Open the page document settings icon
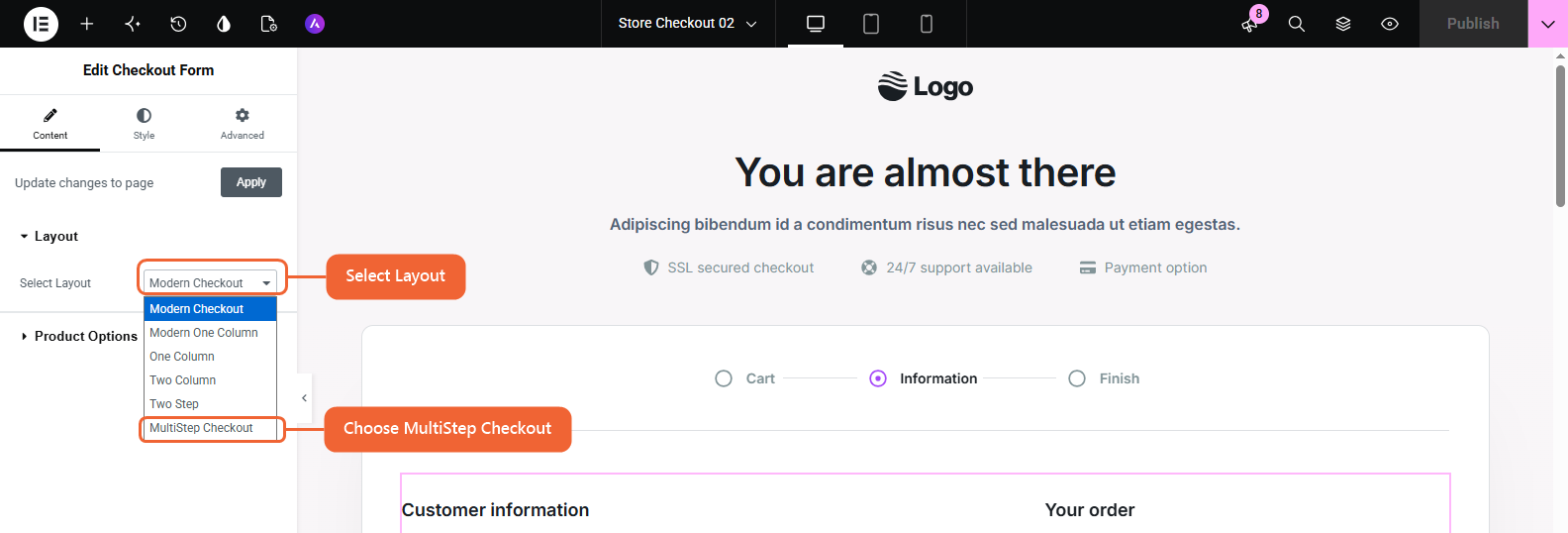The height and width of the screenshot is (533, 1568). pos(268,24)
